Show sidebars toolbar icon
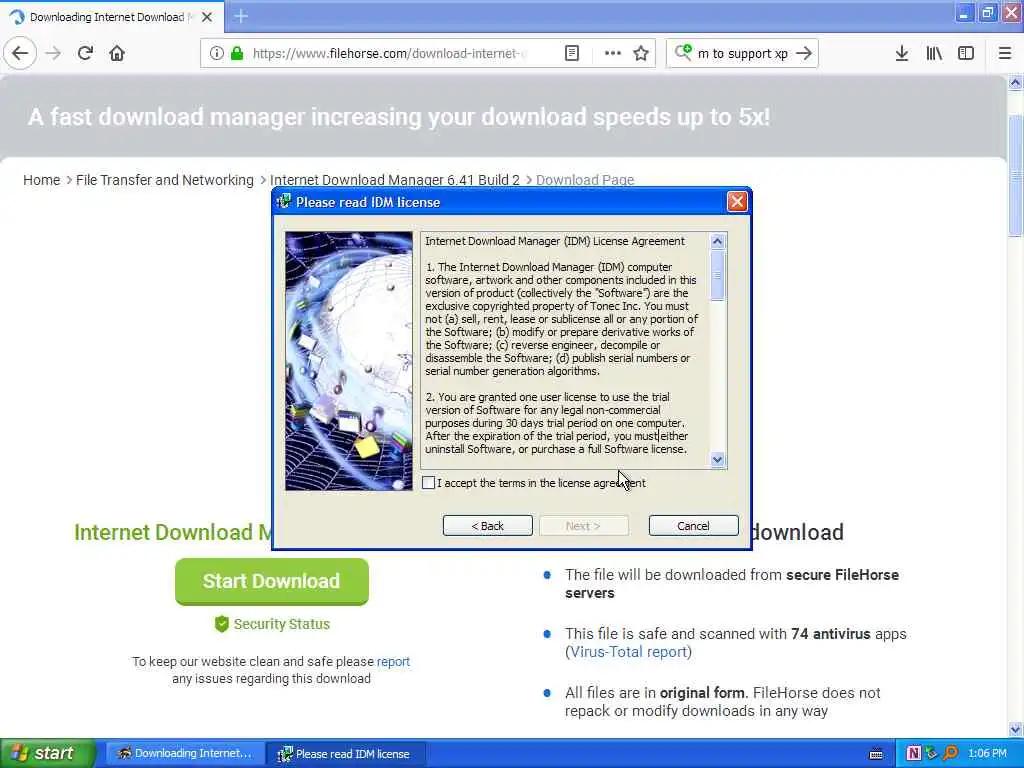 (966, 54)
